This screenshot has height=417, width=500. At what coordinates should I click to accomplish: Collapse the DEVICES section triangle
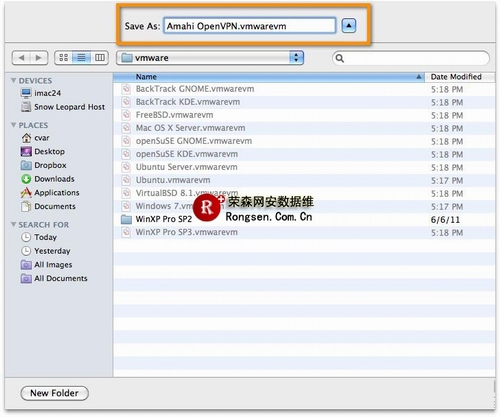click(x=13, y=80)
